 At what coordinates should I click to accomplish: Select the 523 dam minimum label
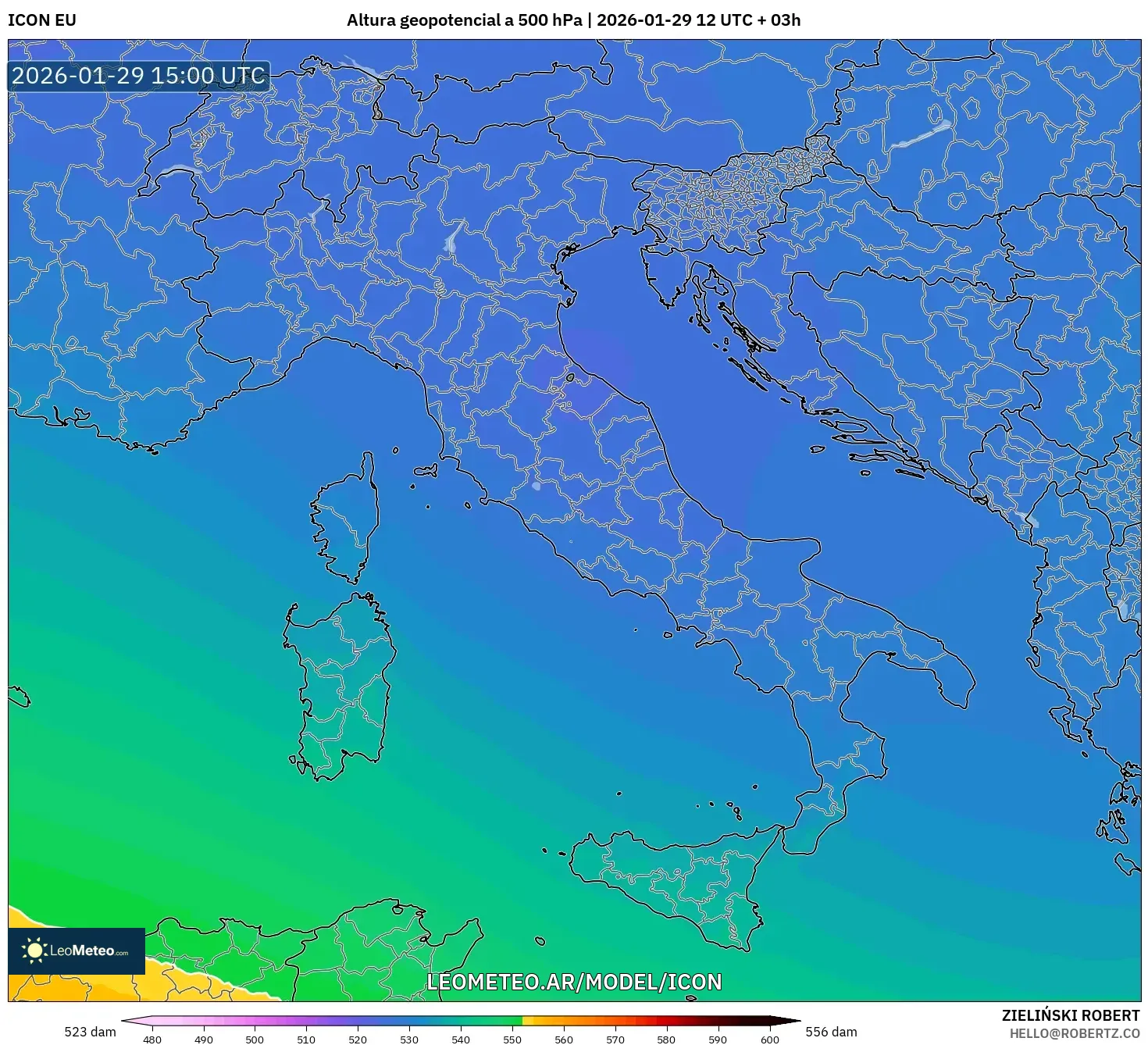(x=88, y=1031)
